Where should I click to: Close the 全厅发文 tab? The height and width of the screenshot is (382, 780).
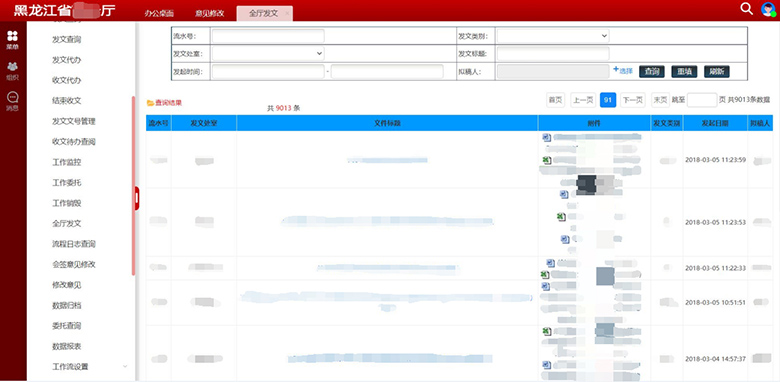(287, 13)
